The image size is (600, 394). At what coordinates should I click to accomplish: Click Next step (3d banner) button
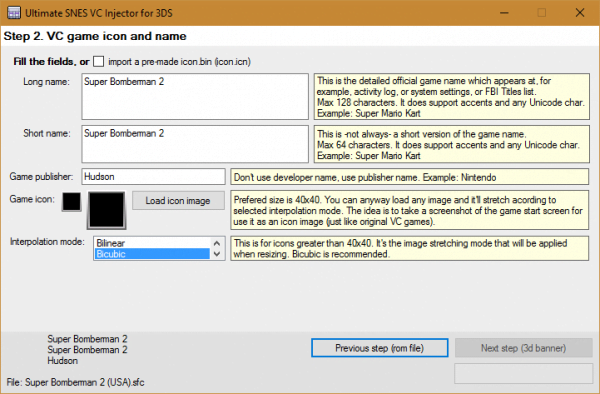tap(523, 348)
